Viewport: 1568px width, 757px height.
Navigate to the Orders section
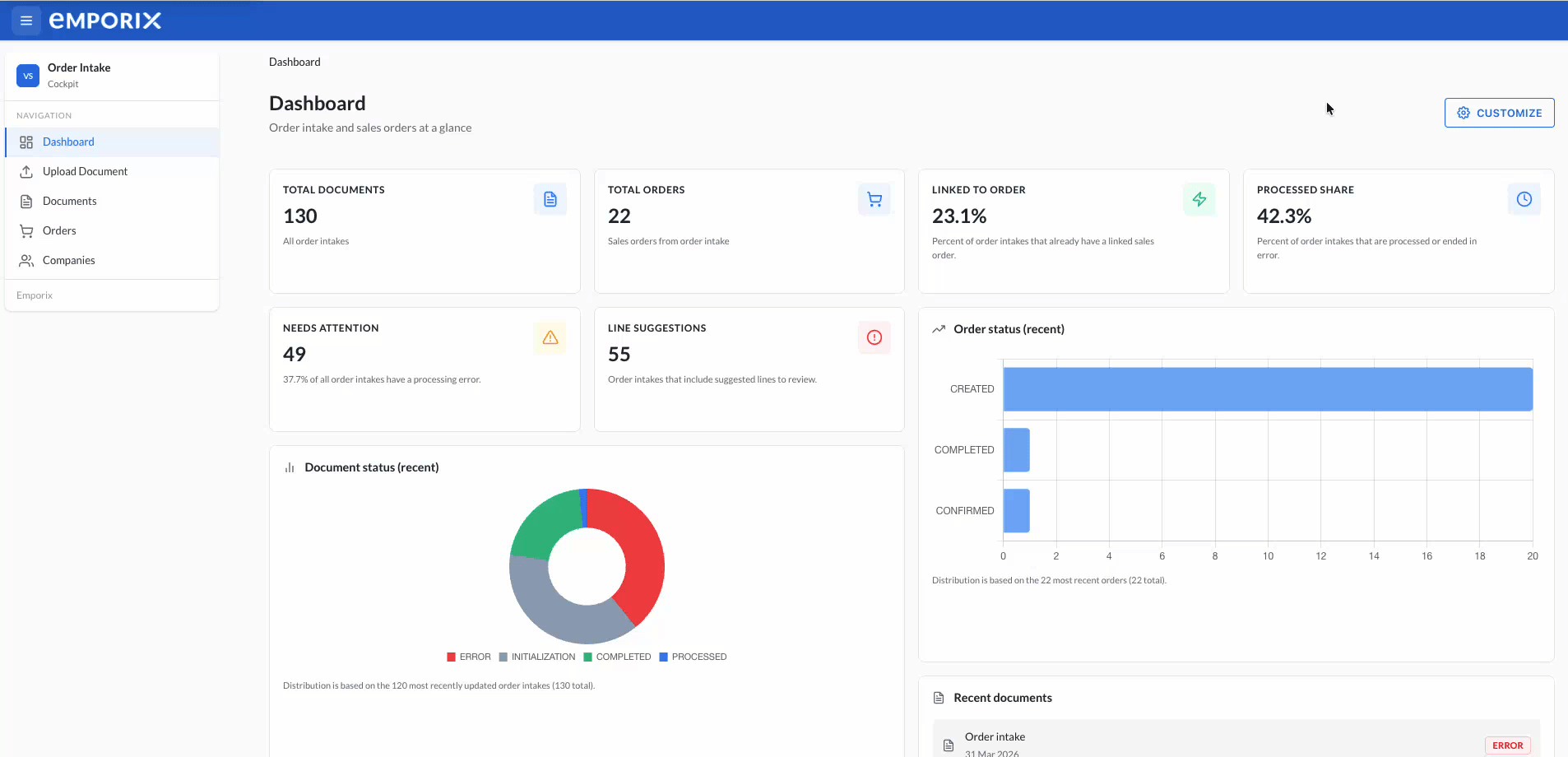(x=112, y=231)
